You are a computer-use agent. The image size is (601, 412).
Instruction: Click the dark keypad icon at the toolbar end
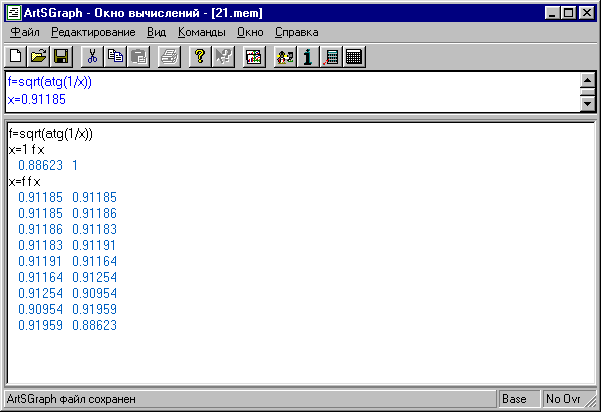[353, 56]
